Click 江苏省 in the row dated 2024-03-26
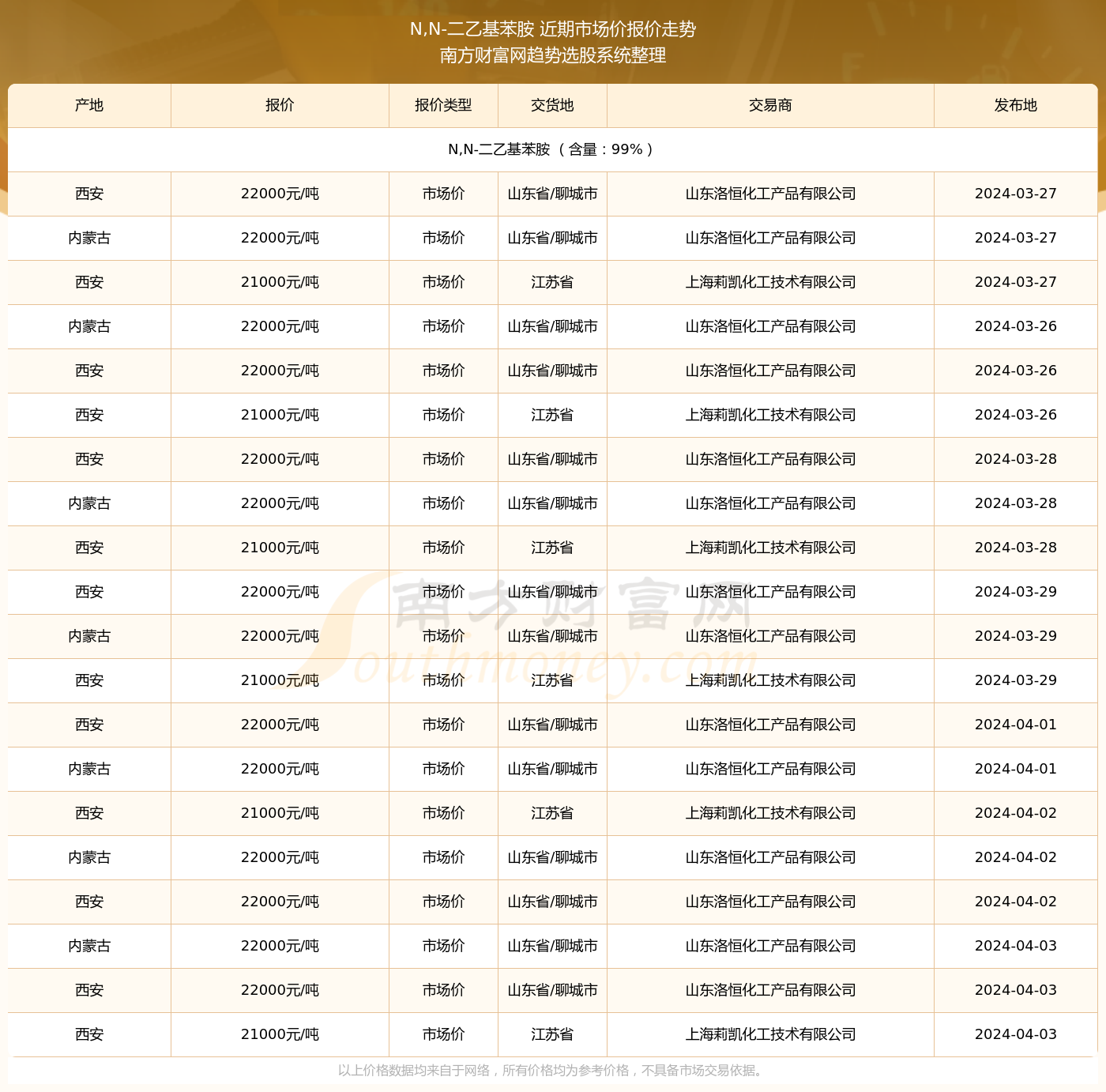 pos(552,415)
